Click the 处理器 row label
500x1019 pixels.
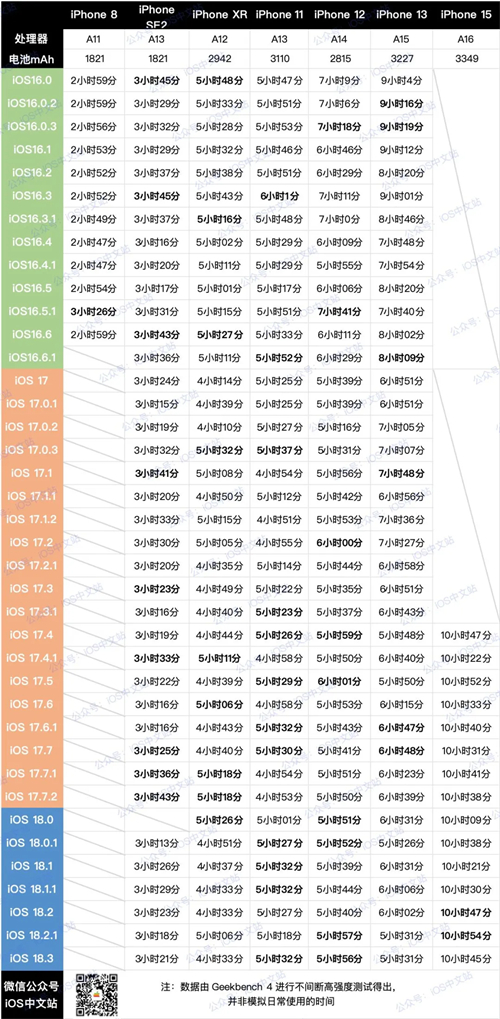point(33,39)
